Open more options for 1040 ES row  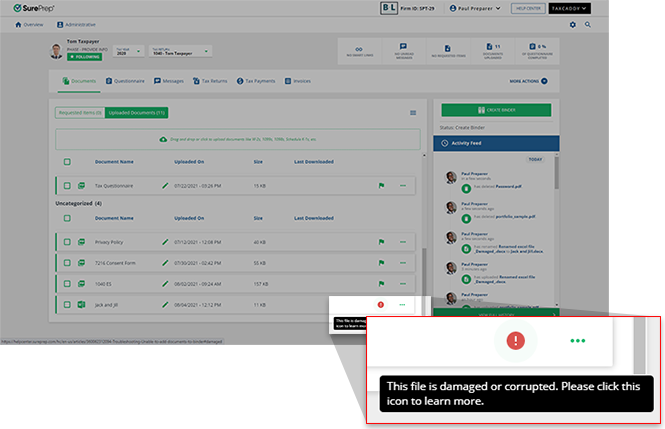(x=402, y=284)
